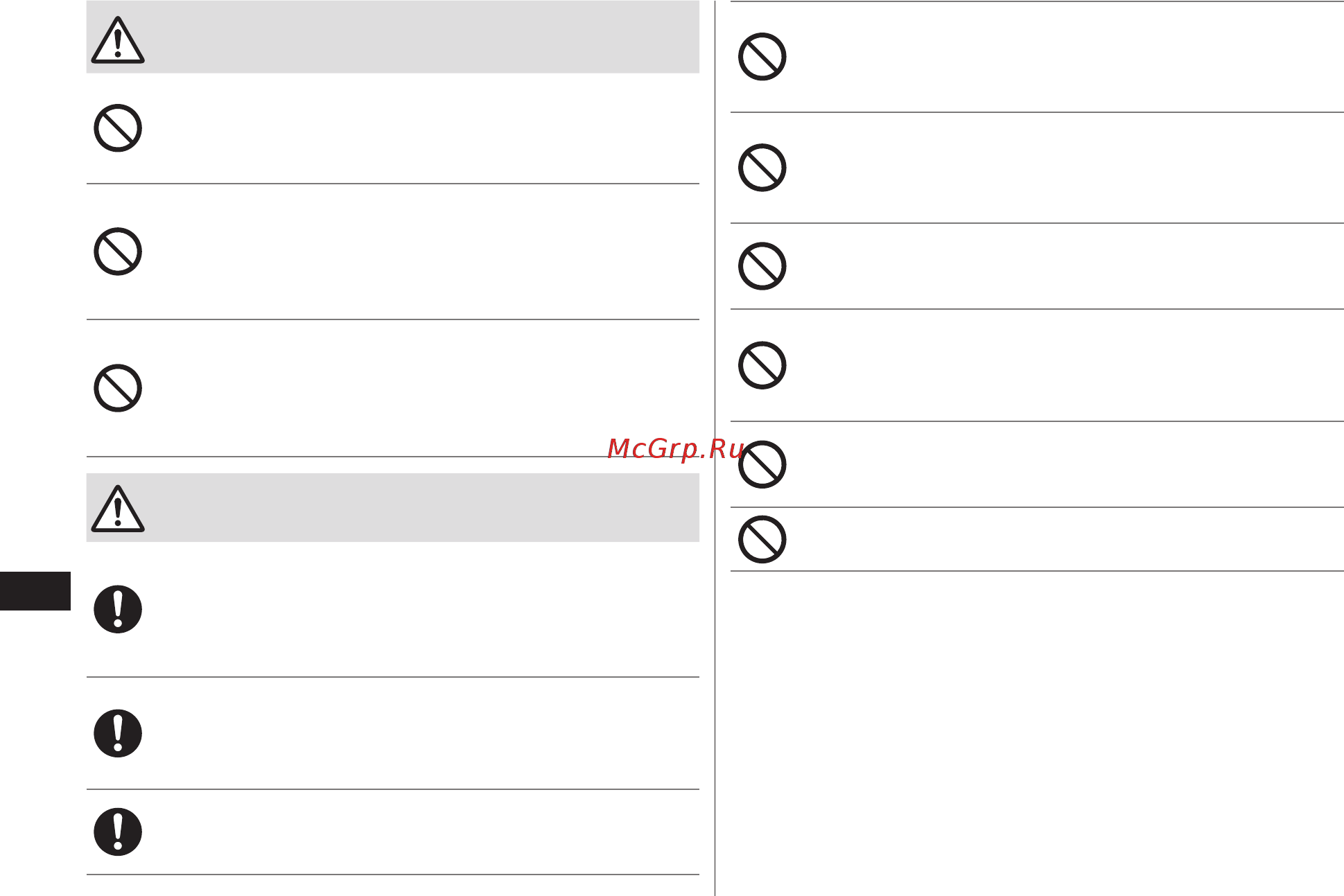Click the warning triangle in the lower gray banner

[118, 509]
